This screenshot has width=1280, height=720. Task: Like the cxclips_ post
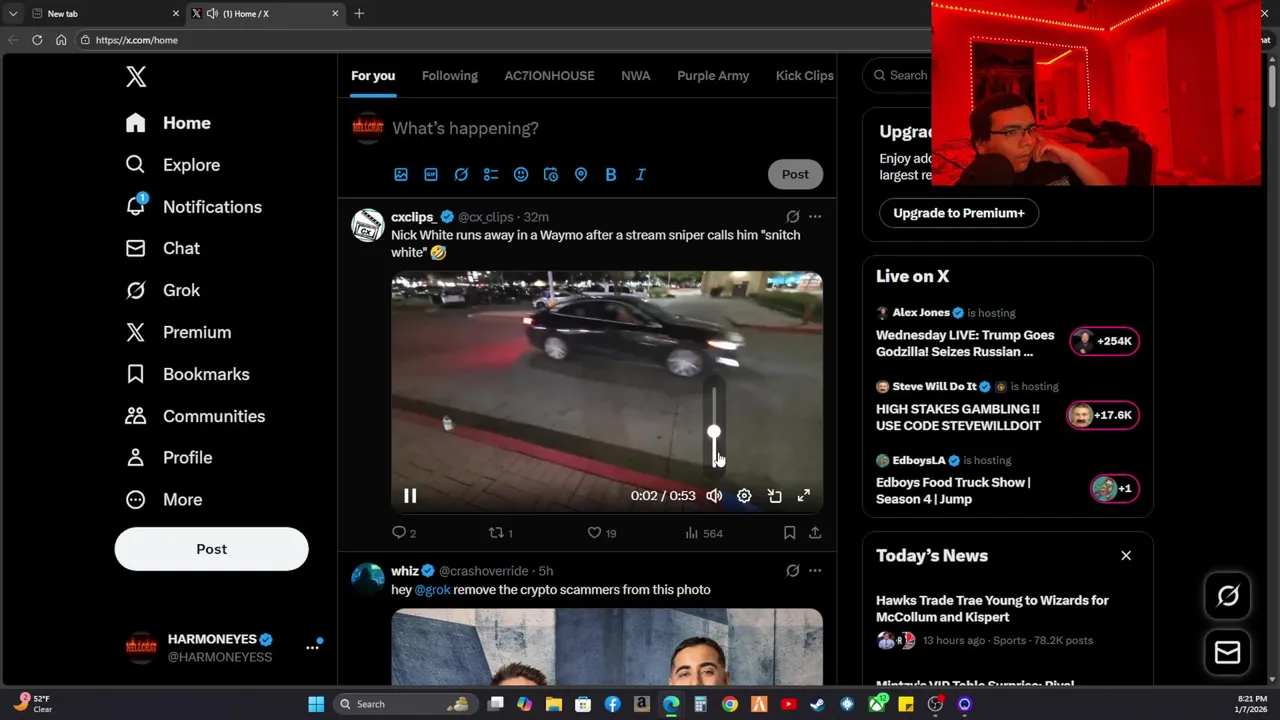(601, 533)
